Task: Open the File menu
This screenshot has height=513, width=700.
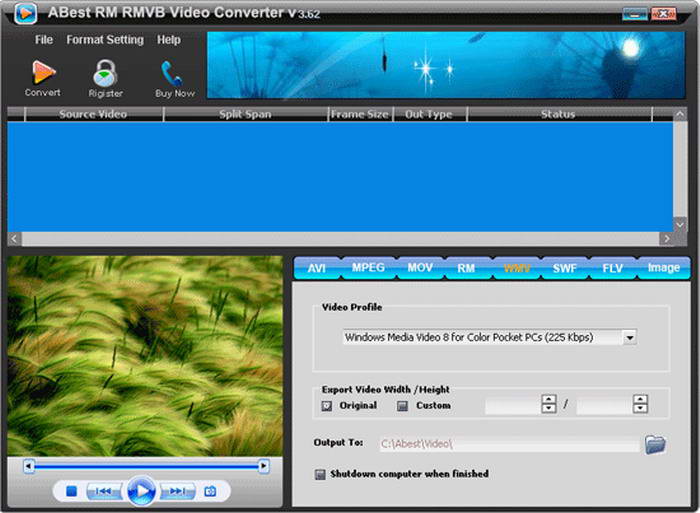Action: 44,40
